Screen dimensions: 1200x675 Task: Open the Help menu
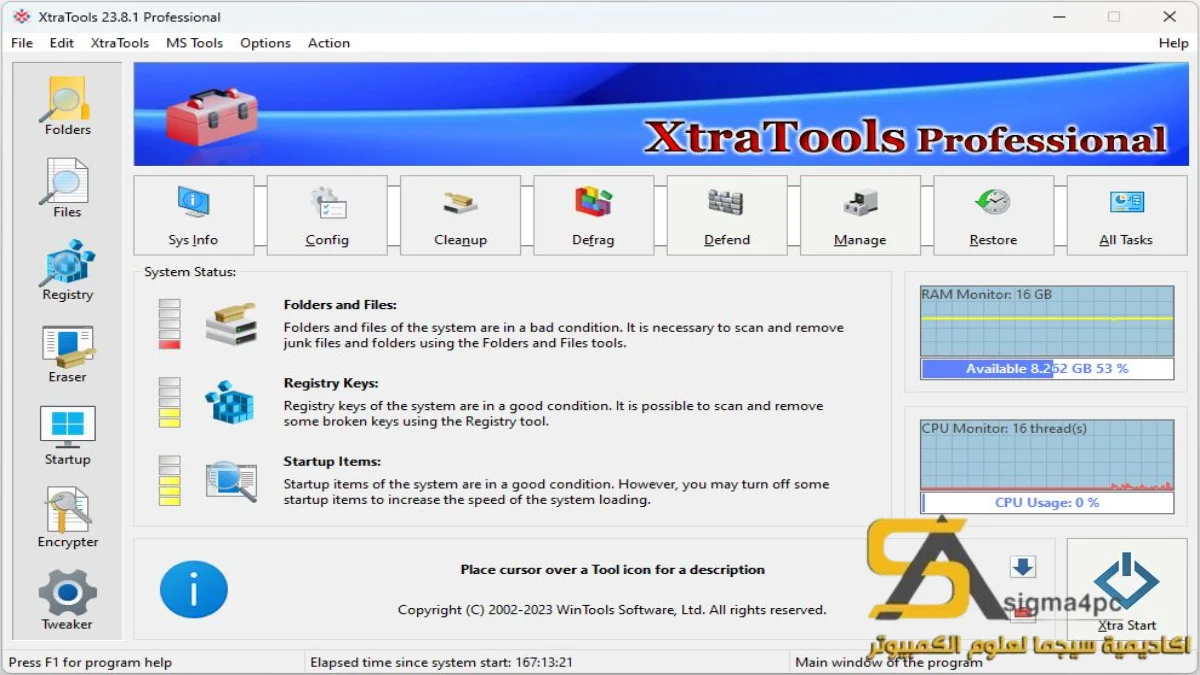click(1173, 43)
